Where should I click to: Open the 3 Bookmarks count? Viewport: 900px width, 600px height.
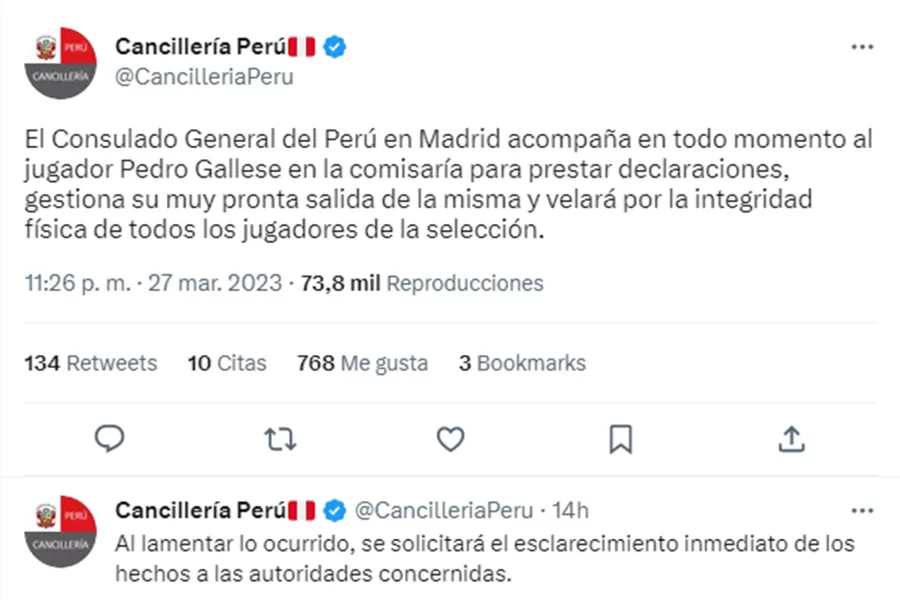pos(521,363)
